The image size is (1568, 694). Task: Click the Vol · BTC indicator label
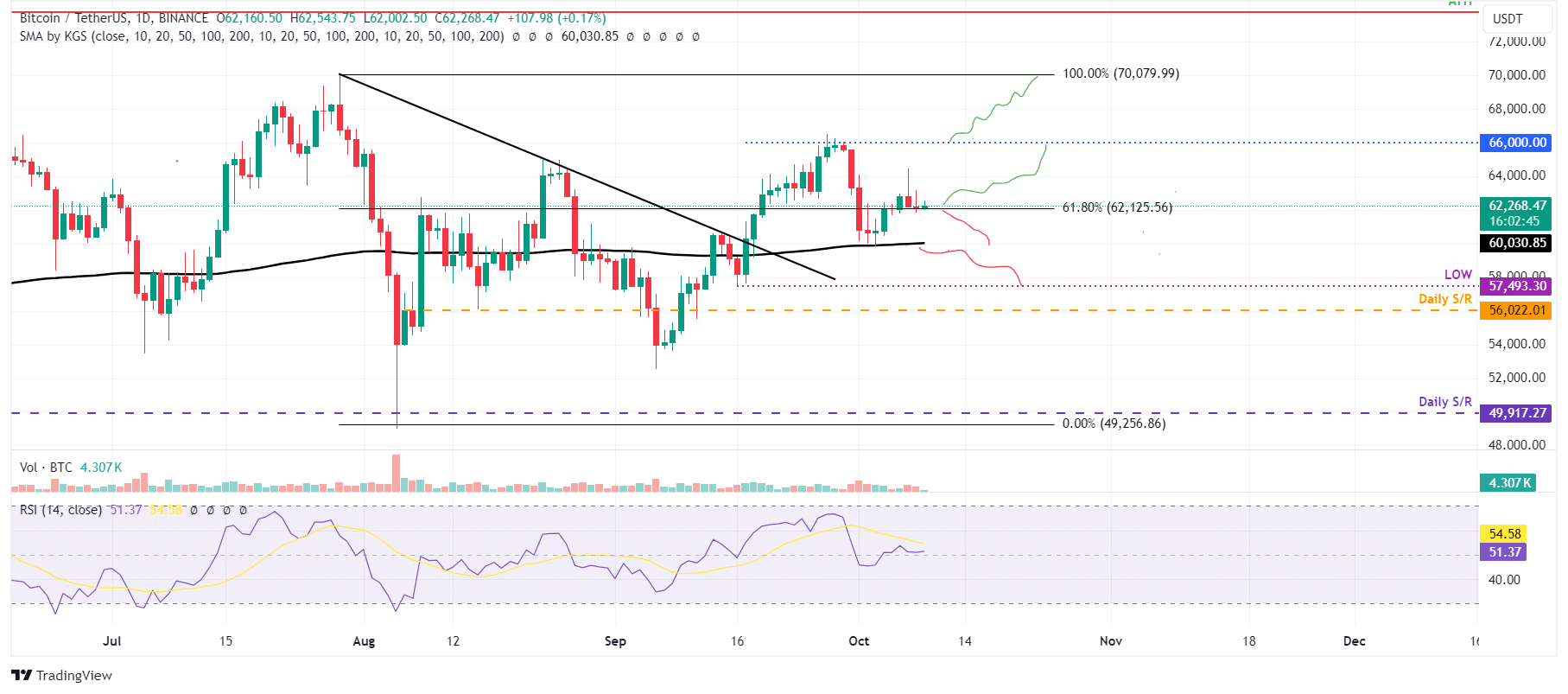click(47, 468)
